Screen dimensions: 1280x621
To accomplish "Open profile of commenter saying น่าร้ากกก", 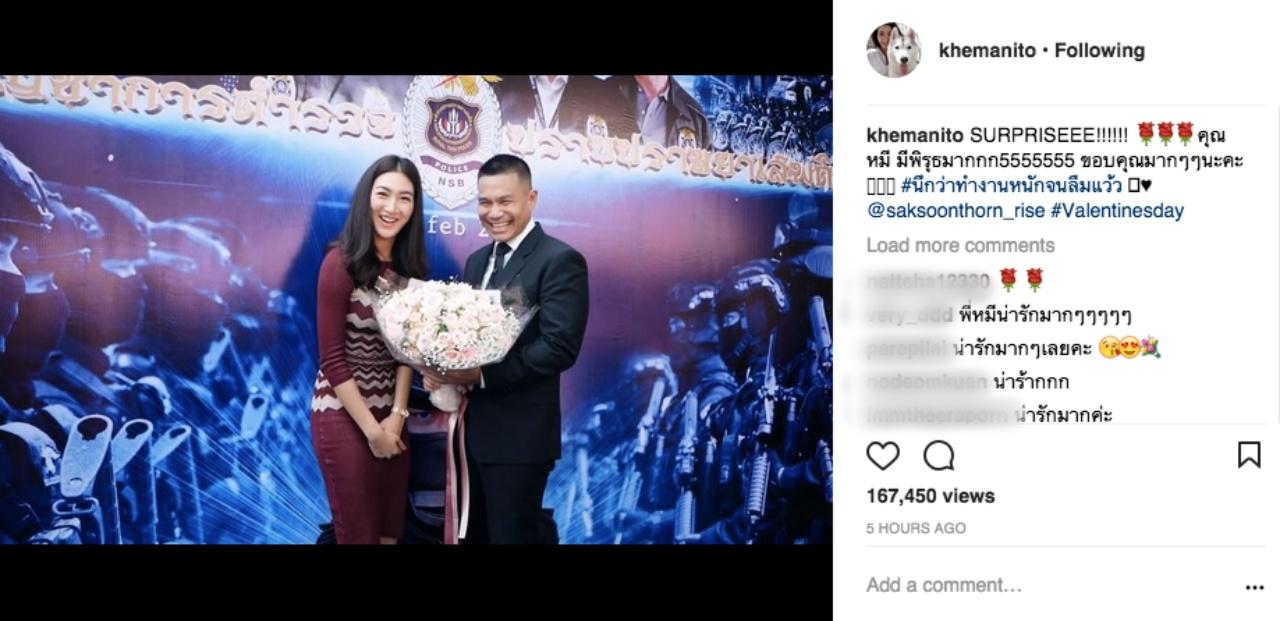I will coord(927,382).
